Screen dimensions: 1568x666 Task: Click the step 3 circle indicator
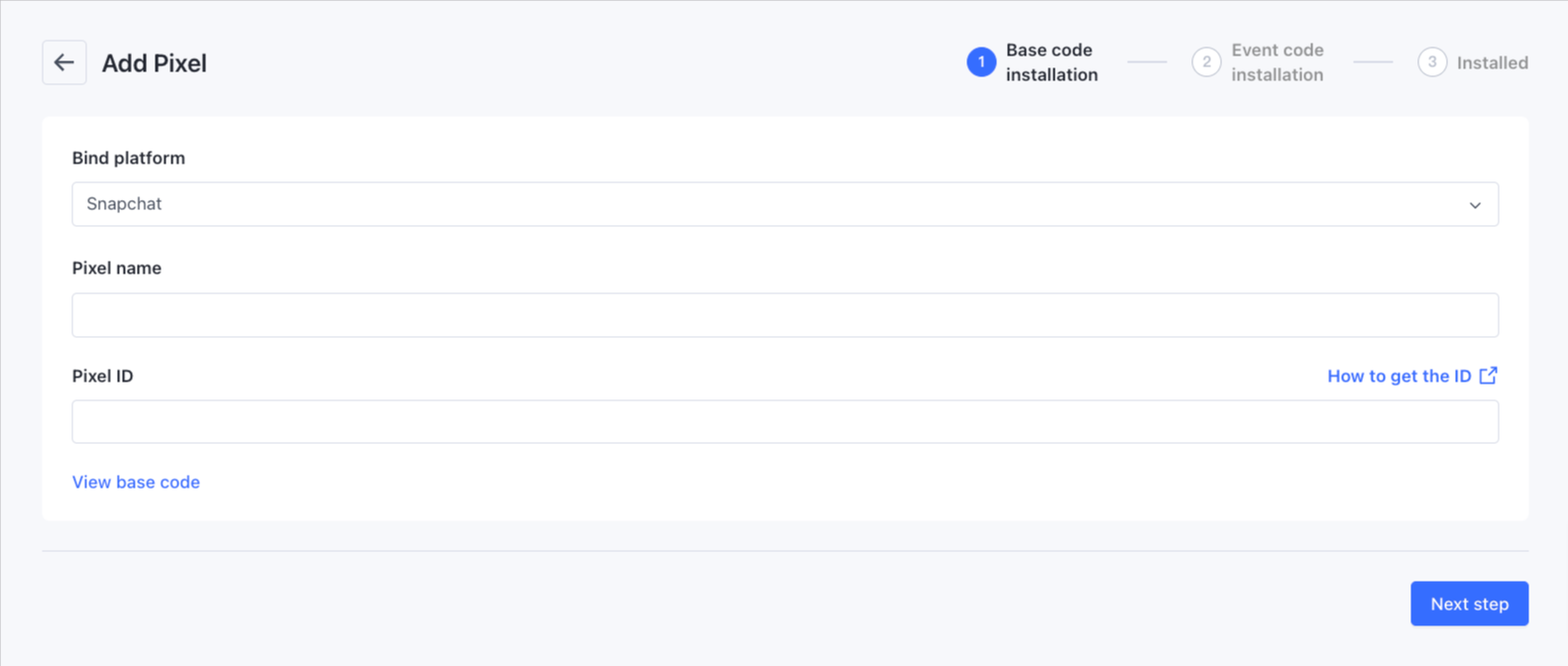pyautogui.click(x=1431, y=62)
